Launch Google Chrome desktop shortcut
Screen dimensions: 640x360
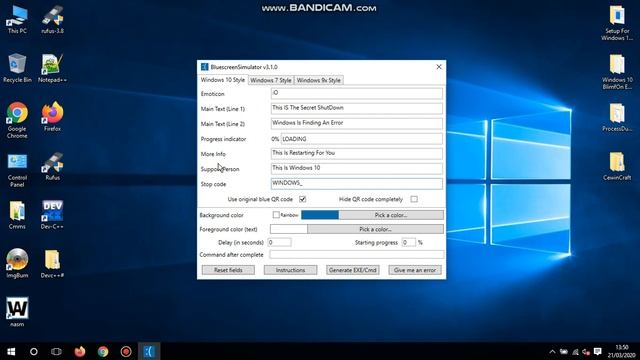pos(17,120)
